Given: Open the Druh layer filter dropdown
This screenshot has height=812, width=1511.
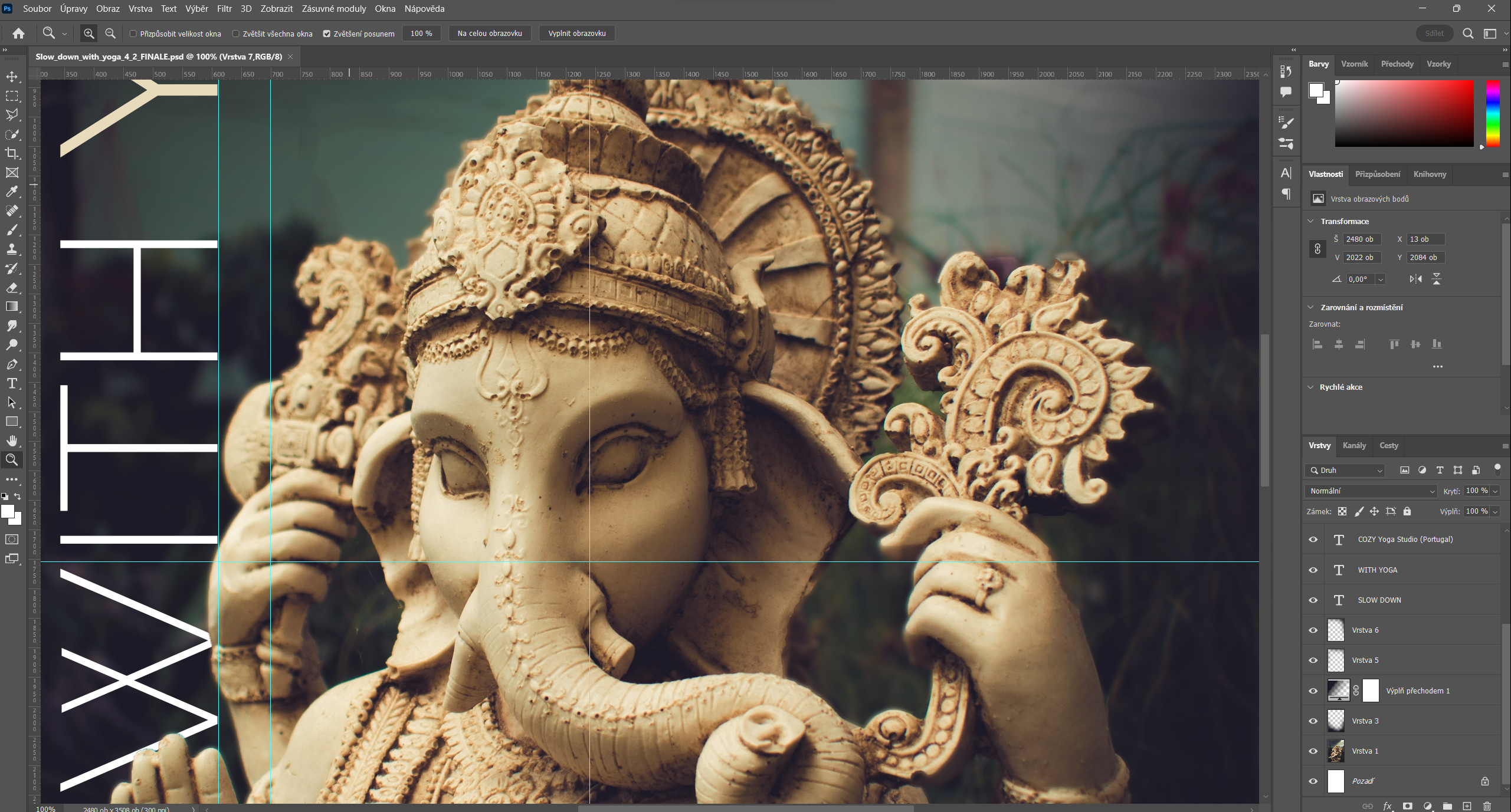Looking at the screenshot, I should click(1345, 470).
